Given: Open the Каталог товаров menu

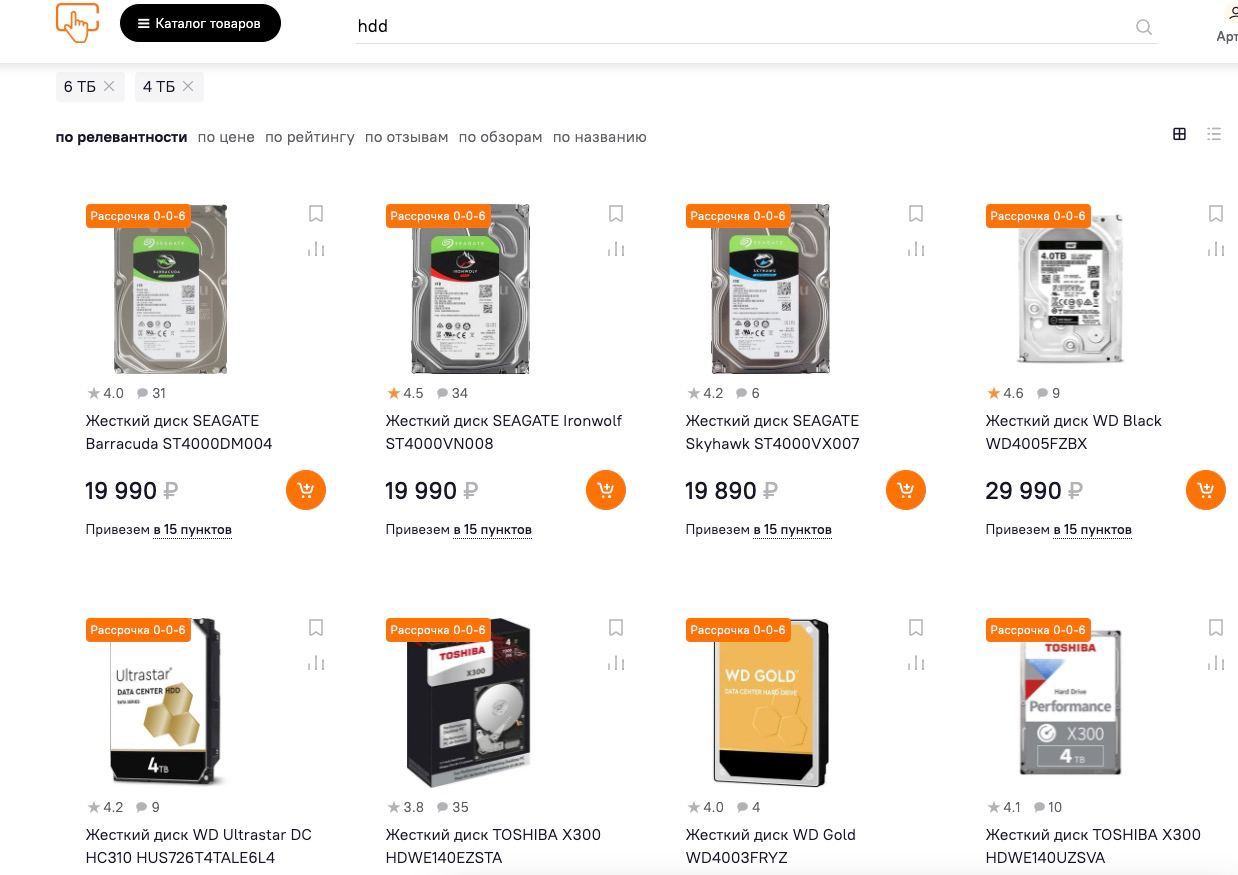Looking at the screenshot, I should [200, 23].
